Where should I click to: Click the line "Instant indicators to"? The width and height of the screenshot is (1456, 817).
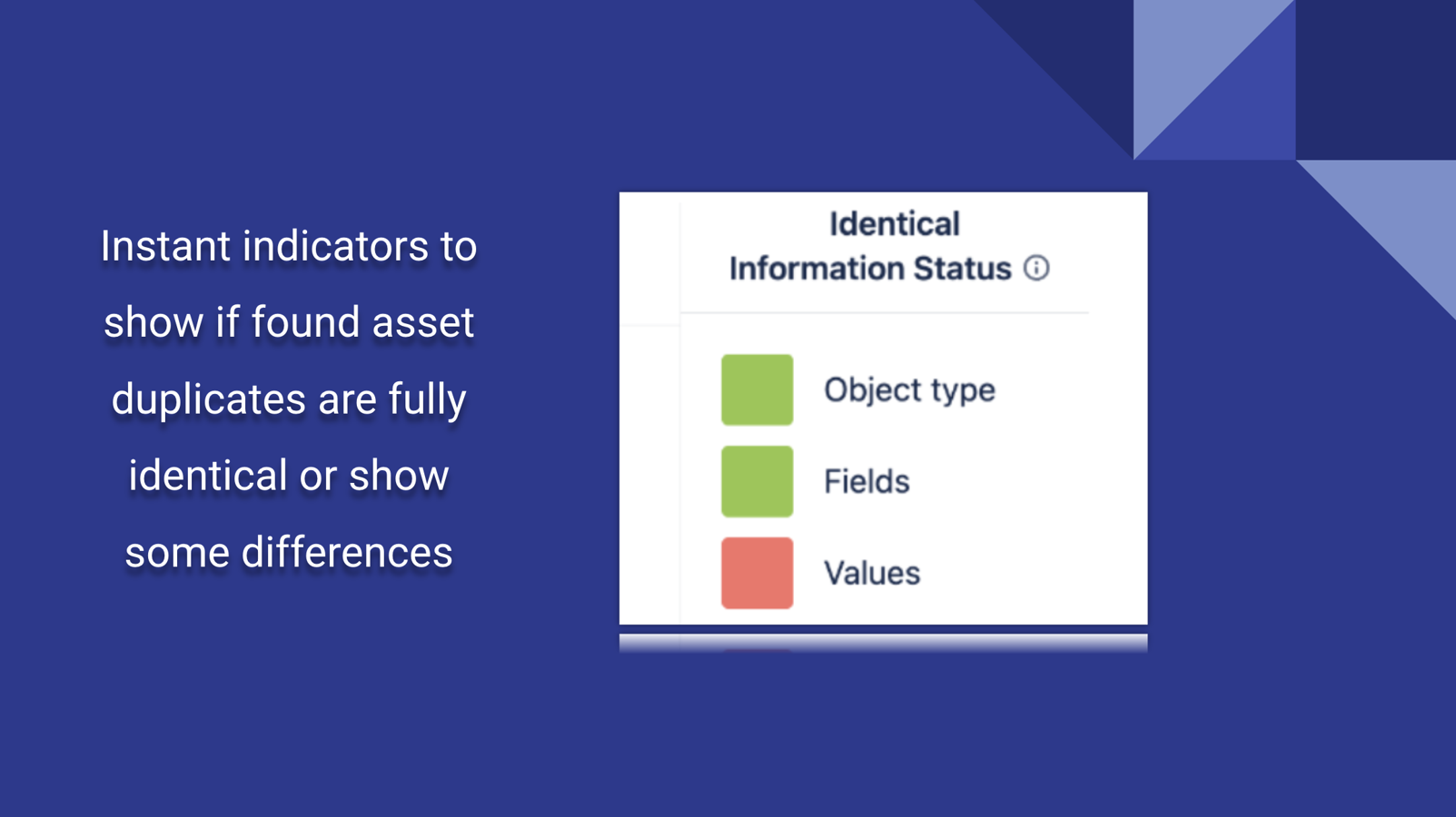pyautogui.click(x=289, y=246)
